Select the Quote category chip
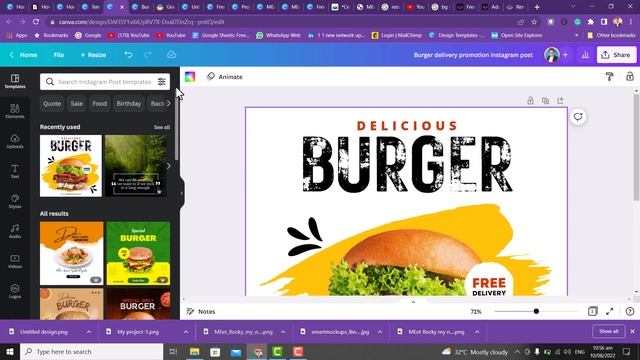640x360 pixels. (x=52, y=104)
